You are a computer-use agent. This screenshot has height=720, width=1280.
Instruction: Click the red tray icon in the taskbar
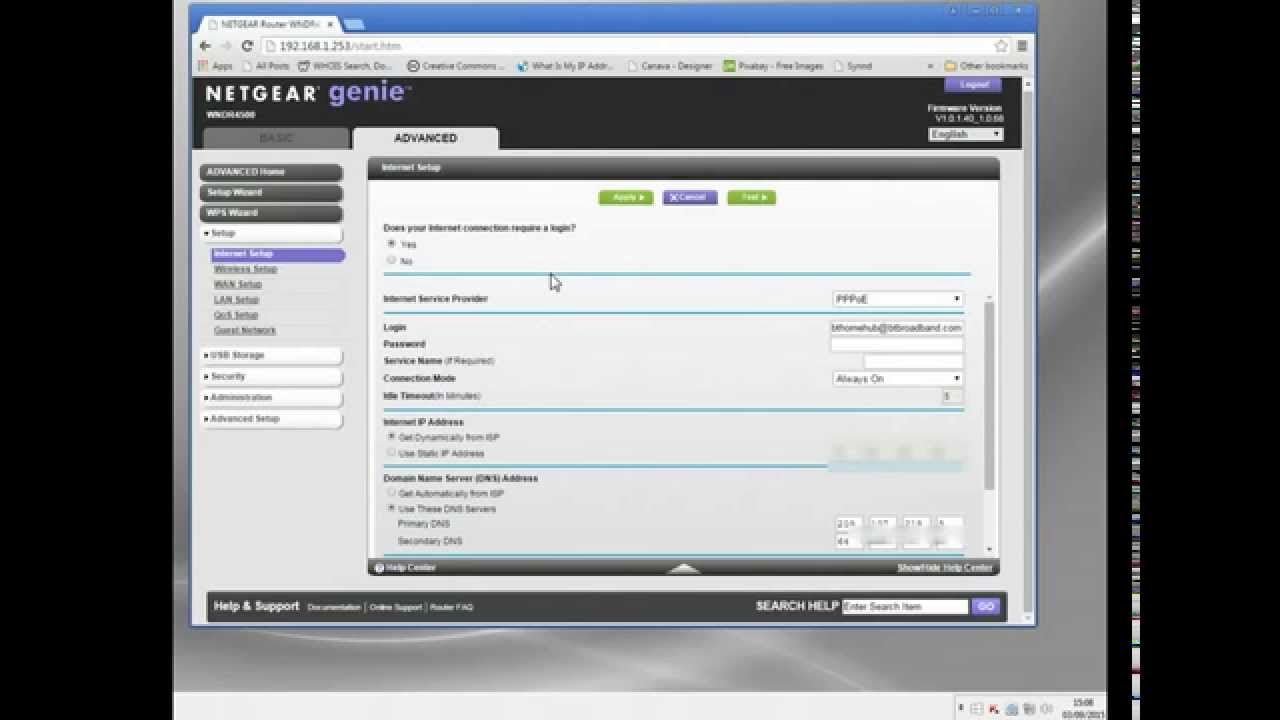pos(994,709)
